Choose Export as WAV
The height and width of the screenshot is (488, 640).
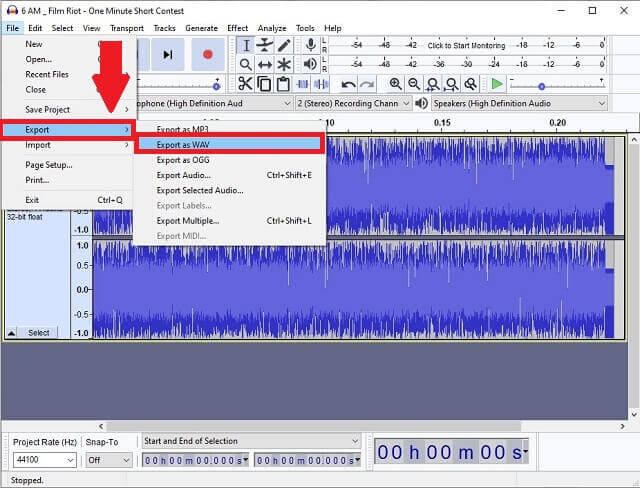[x=229, y=144]
